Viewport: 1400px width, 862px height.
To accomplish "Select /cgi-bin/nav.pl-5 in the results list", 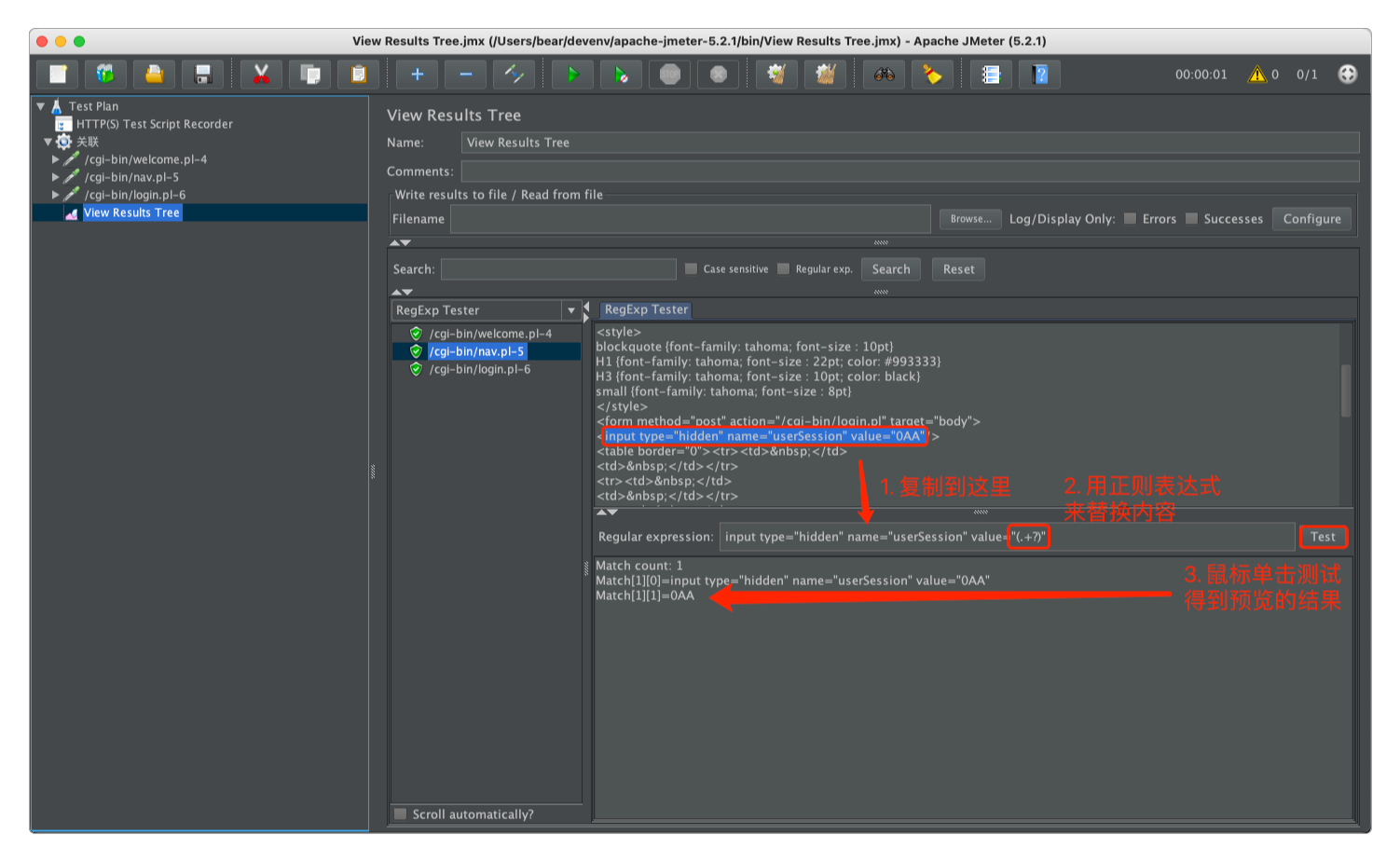I will pyautogui.click(x=476, y=351).
